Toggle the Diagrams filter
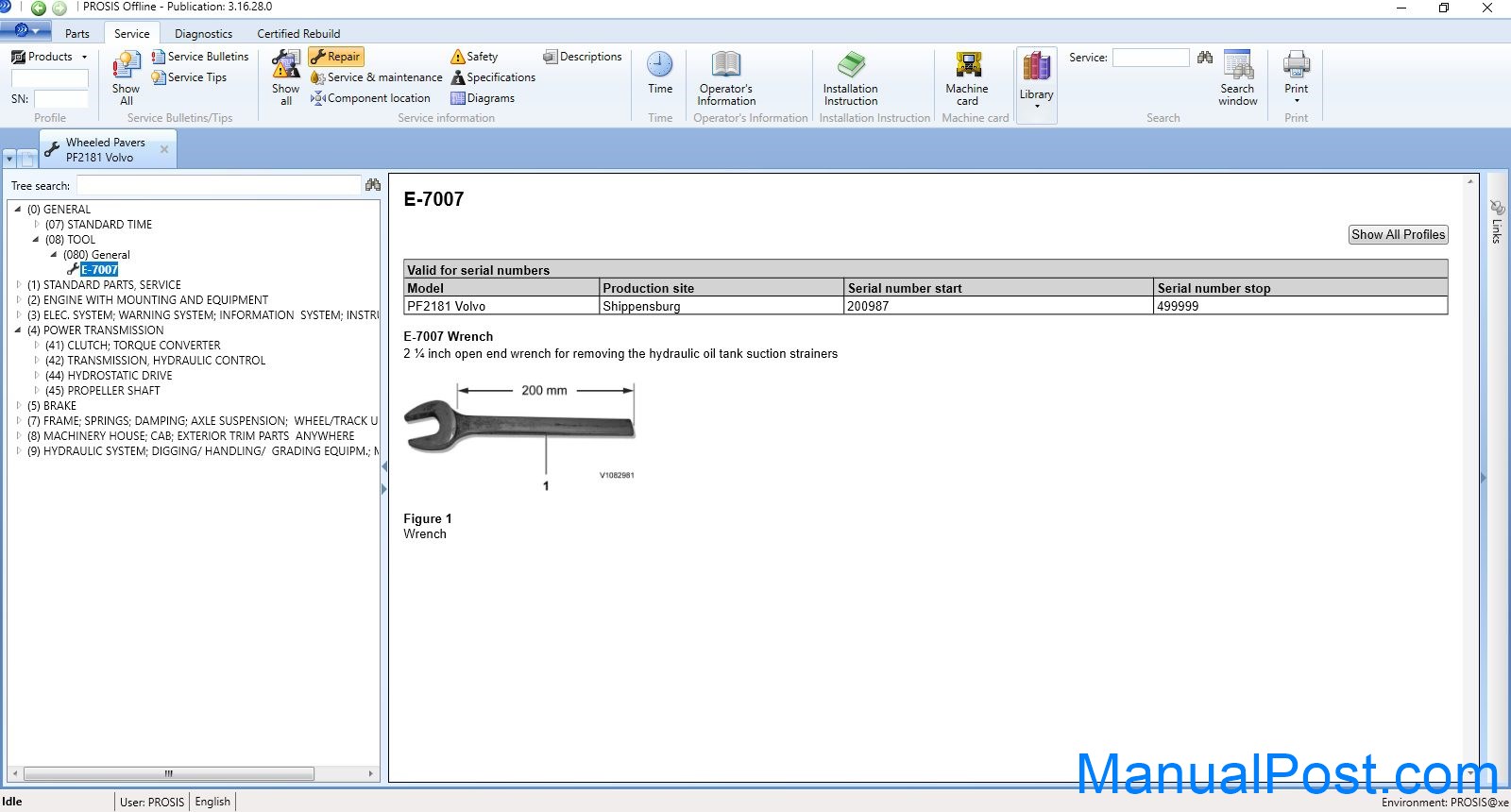The height and width of the screenshot is (812, 1511). pyautogui.click(x=483, y=98)
